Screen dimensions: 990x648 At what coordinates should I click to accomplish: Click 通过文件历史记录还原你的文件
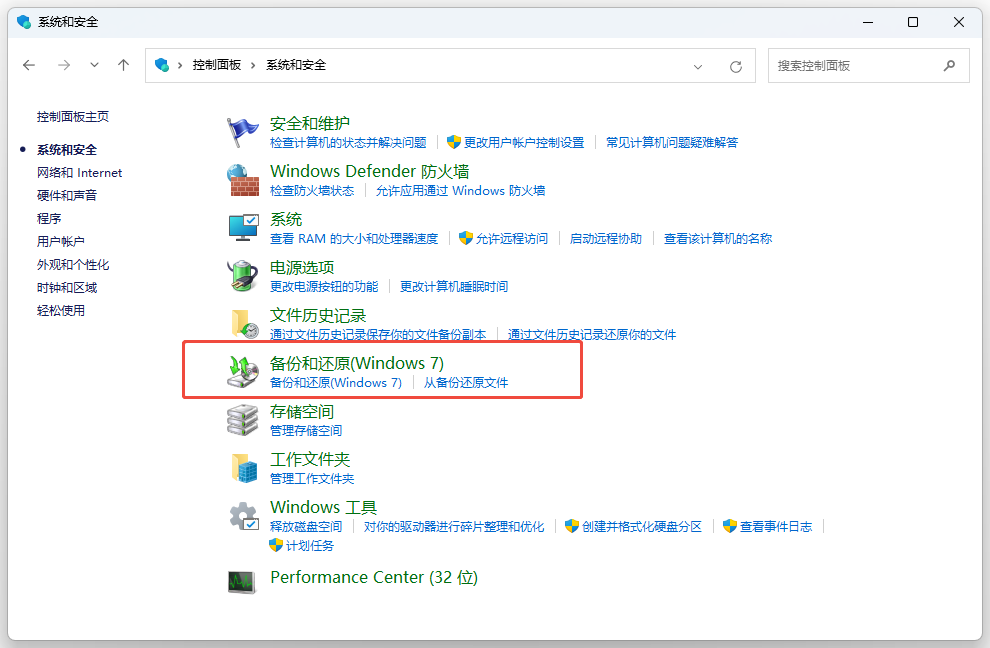click(592, 335)
